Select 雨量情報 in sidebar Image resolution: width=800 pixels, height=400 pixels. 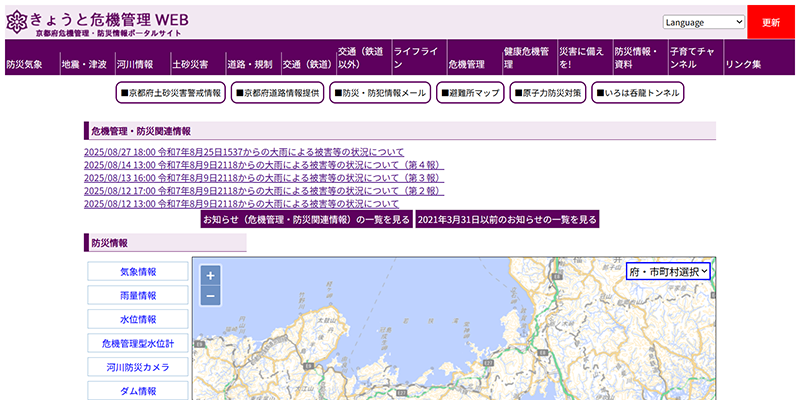138,295
